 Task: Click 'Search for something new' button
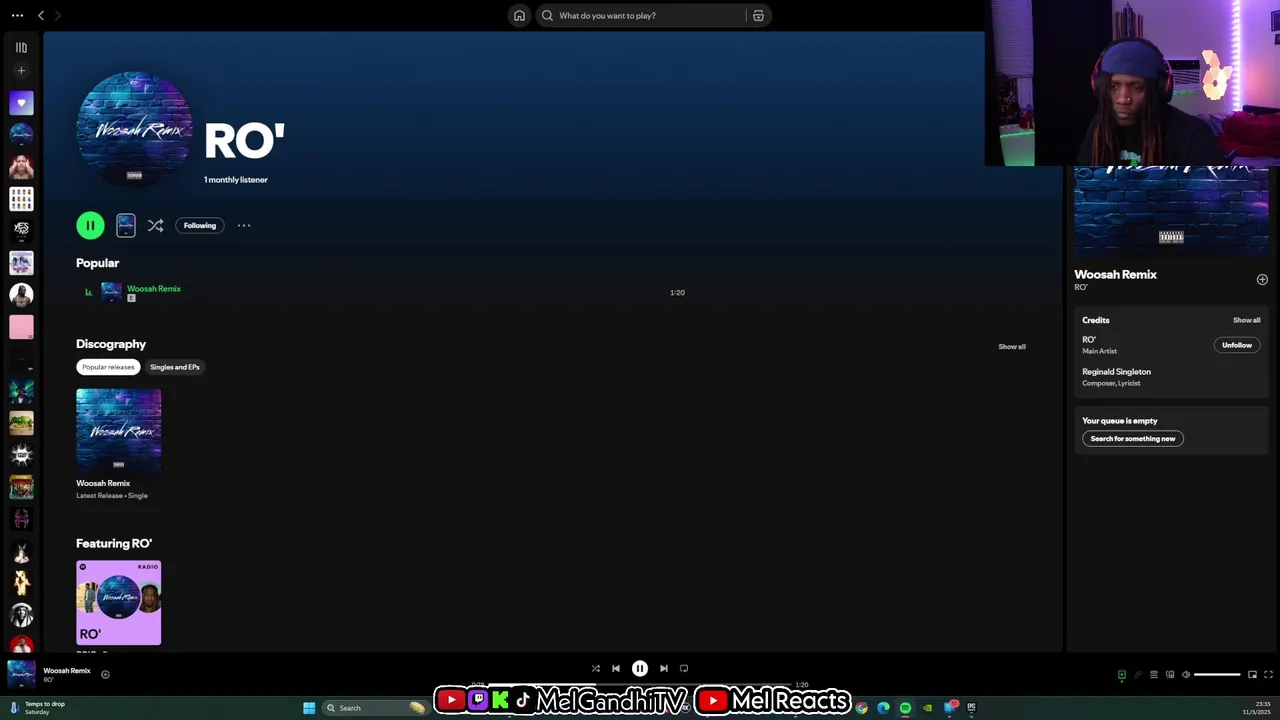[x=1133, y=438]
